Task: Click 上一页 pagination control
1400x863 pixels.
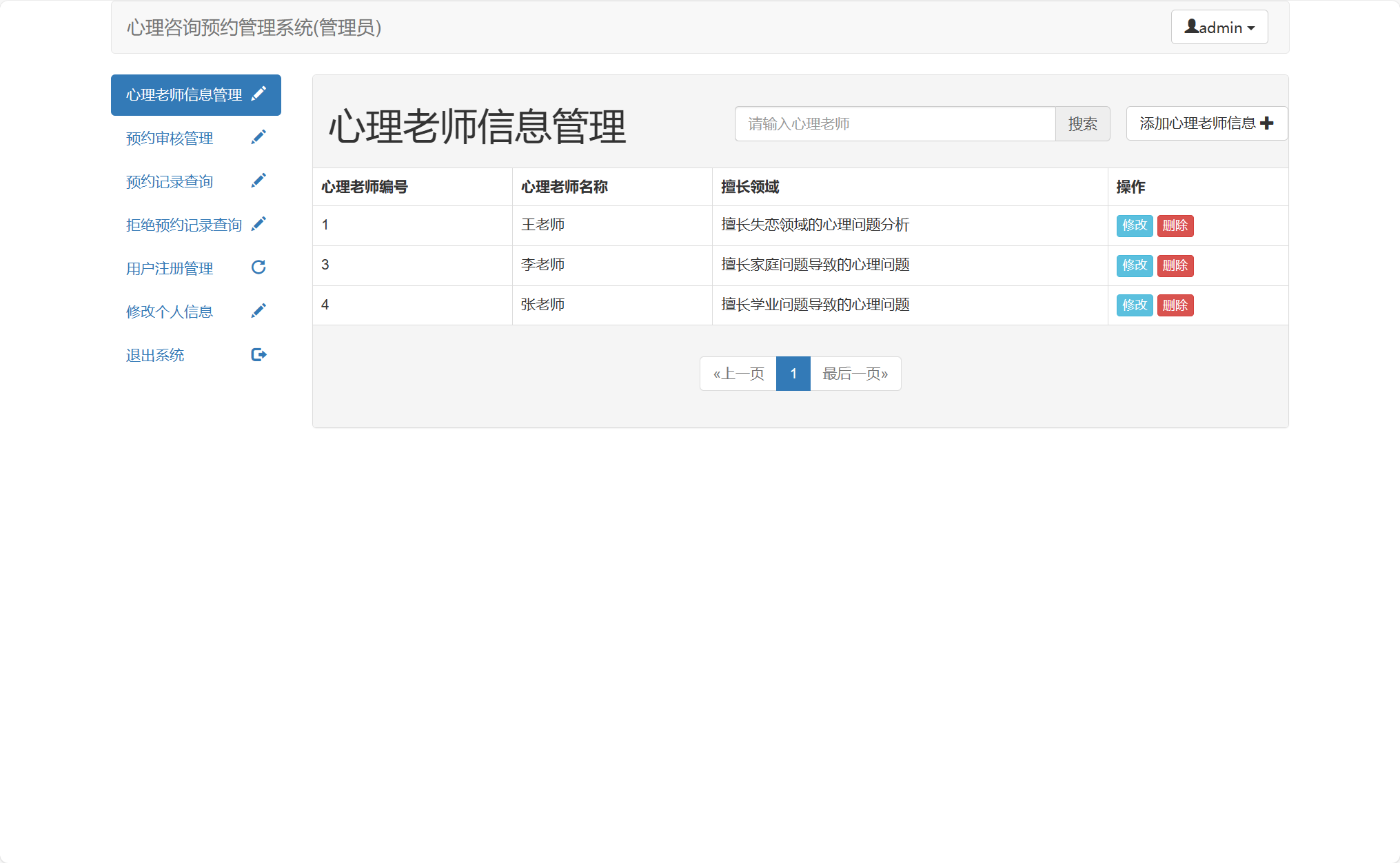Action: tap(738, 373)
